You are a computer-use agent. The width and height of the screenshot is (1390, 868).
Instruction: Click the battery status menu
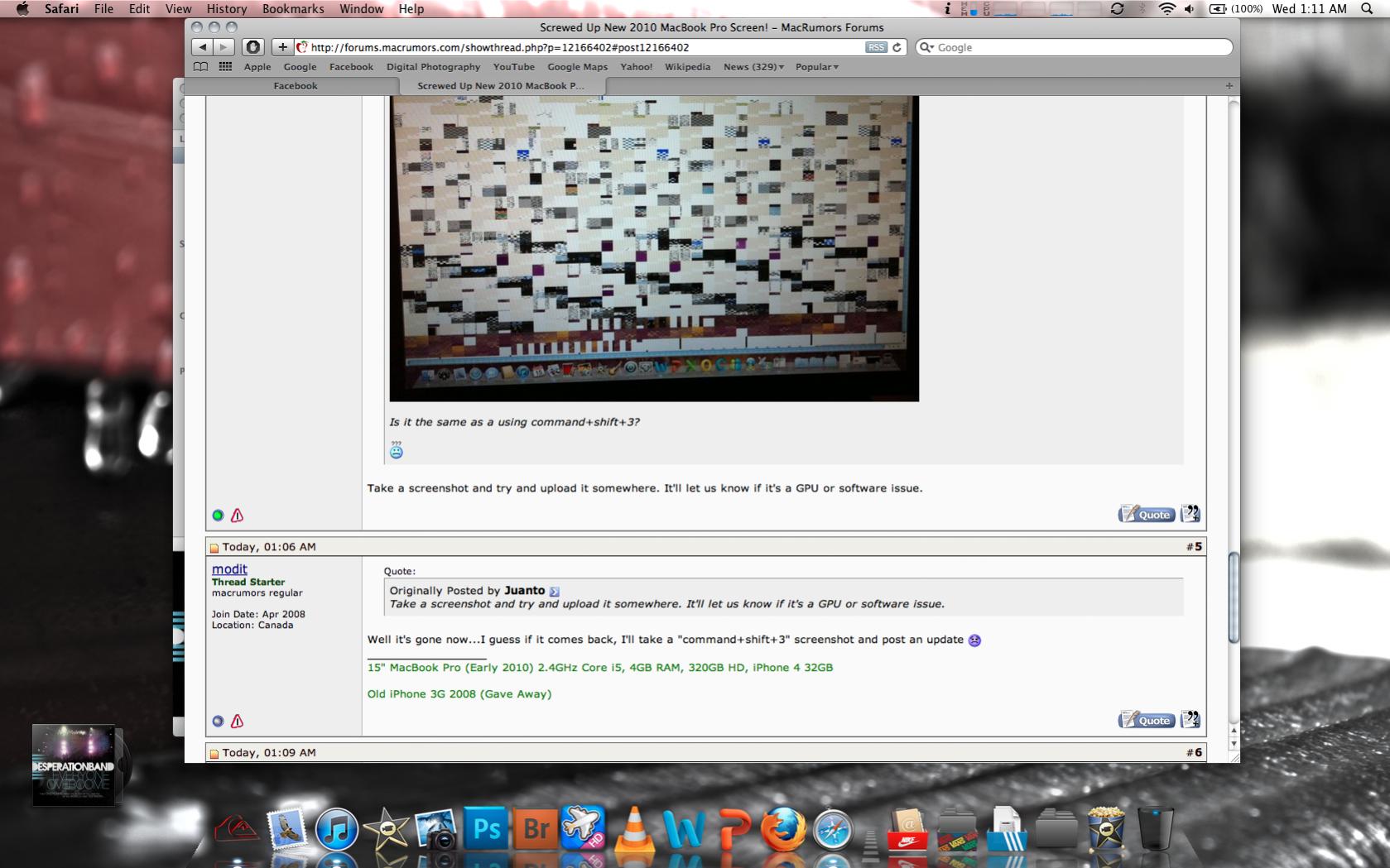(1235, 8)
